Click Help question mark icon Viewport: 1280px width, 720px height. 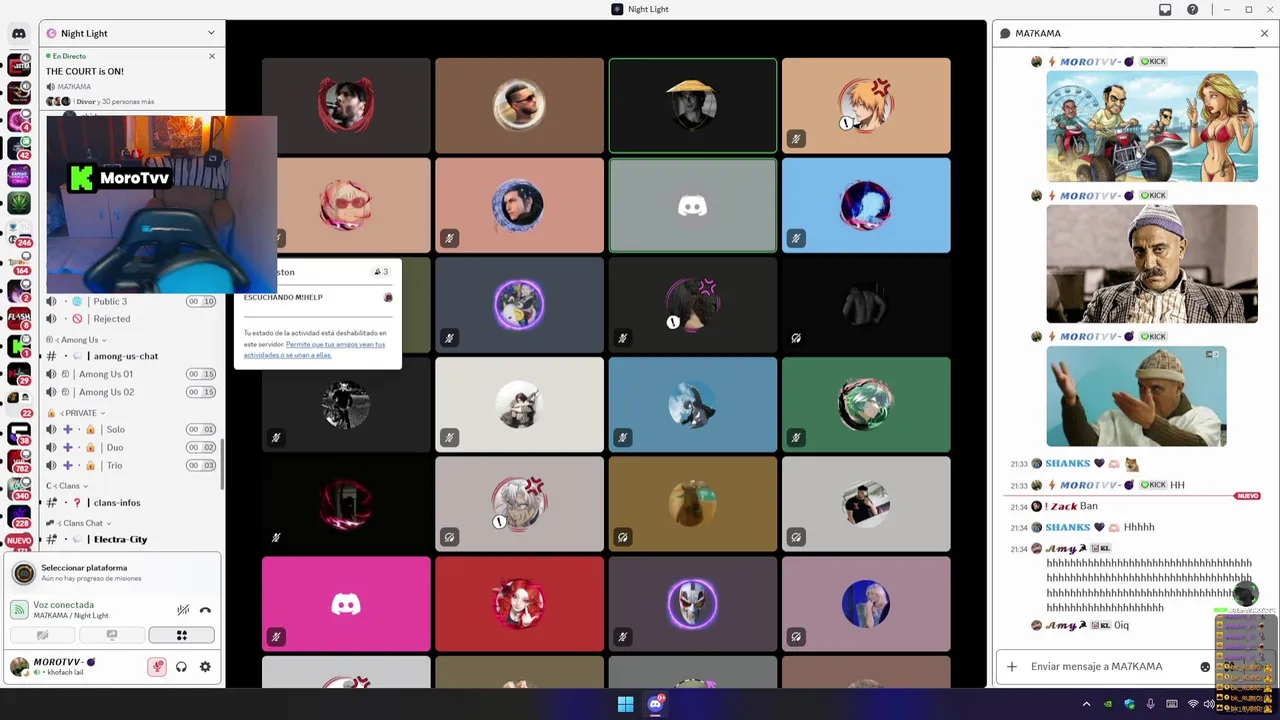pos(1192,9)
